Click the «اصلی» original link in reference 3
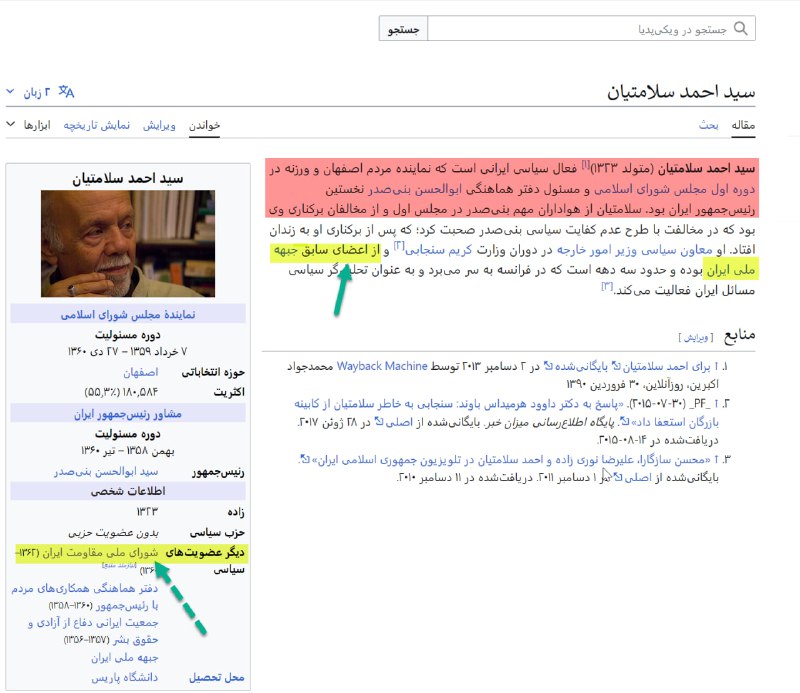The image size is (800, 693). coord(634,478)
